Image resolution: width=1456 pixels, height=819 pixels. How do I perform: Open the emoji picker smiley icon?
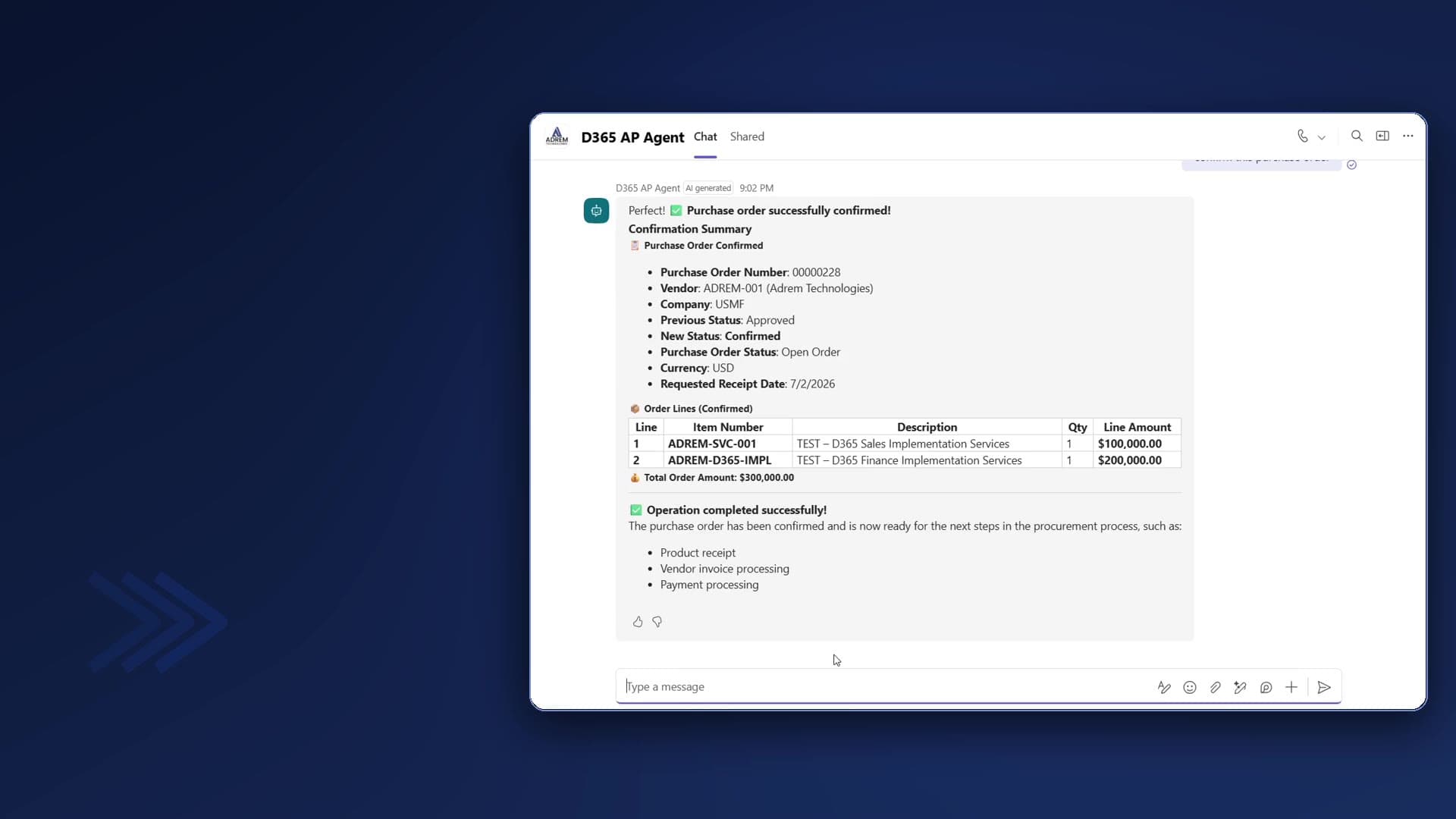1190,688
